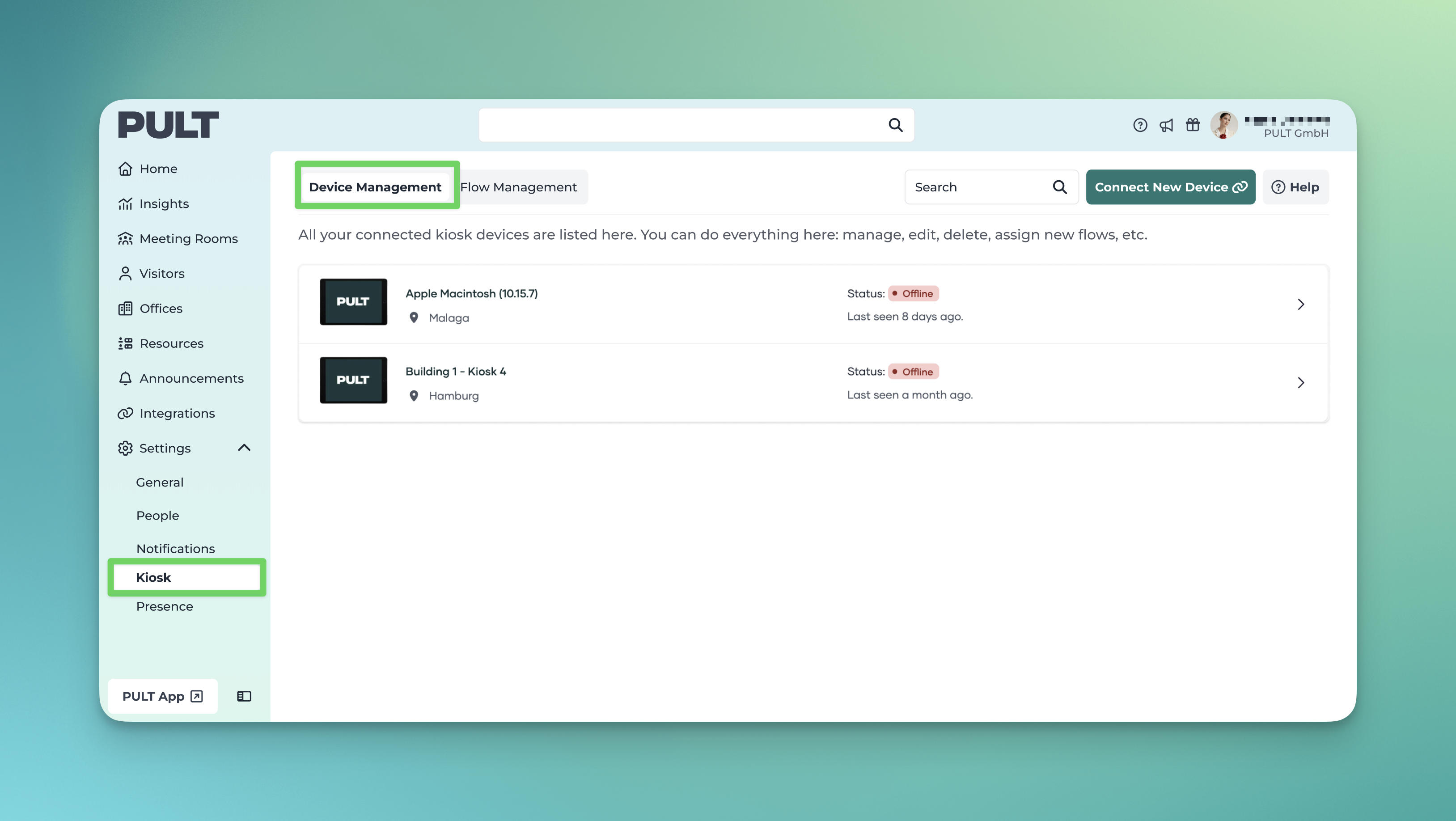Click the top global search magnifier icon

coord(895,125)
